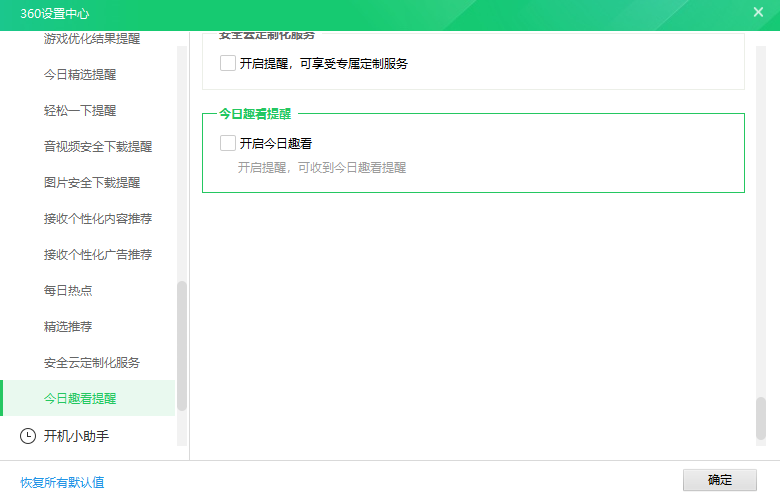Select 图片安全下载提醒 item
This screenshot has width=780, height=500.
tap(92, 183)
